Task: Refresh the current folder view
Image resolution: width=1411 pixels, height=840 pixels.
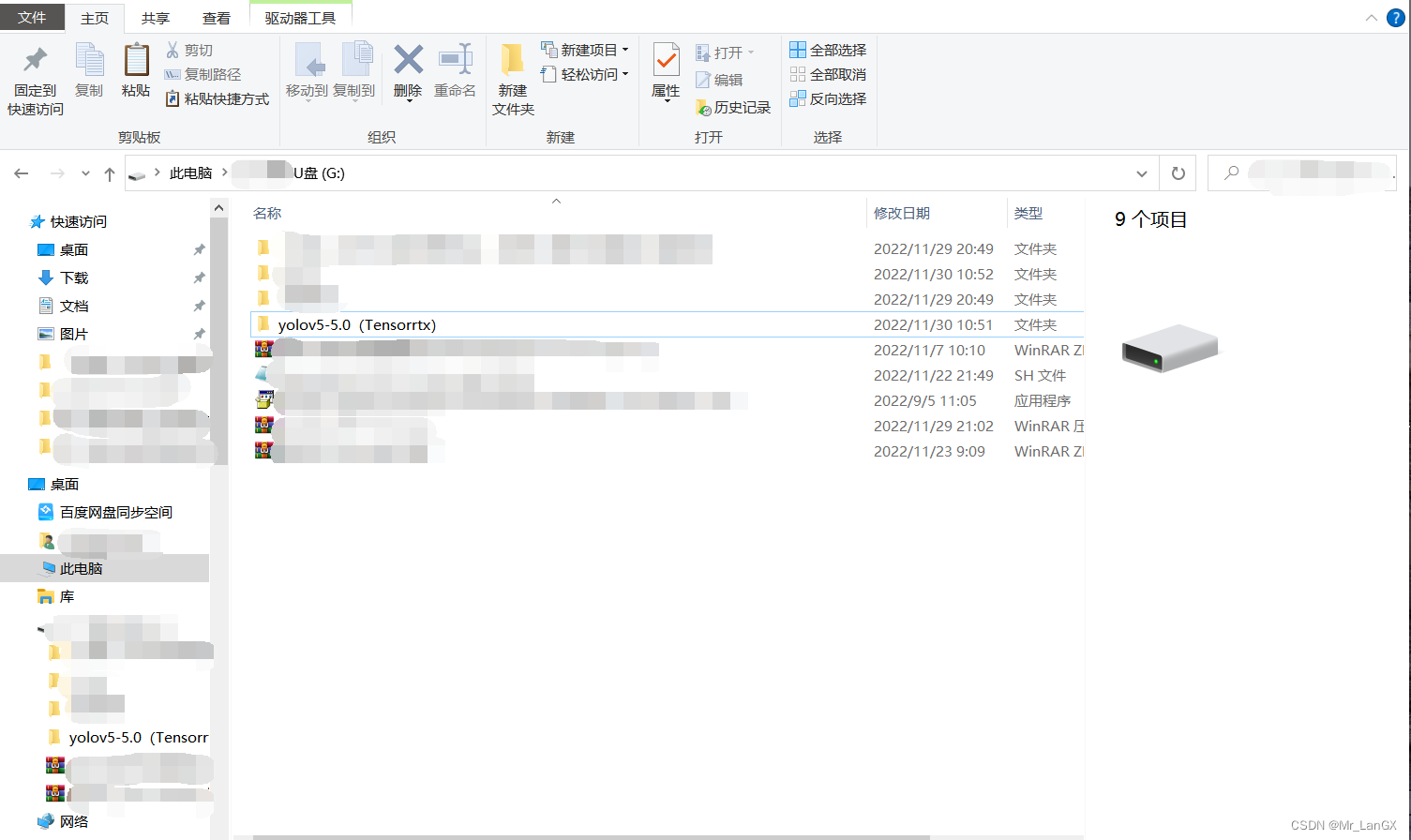Action: (1178, 173)
